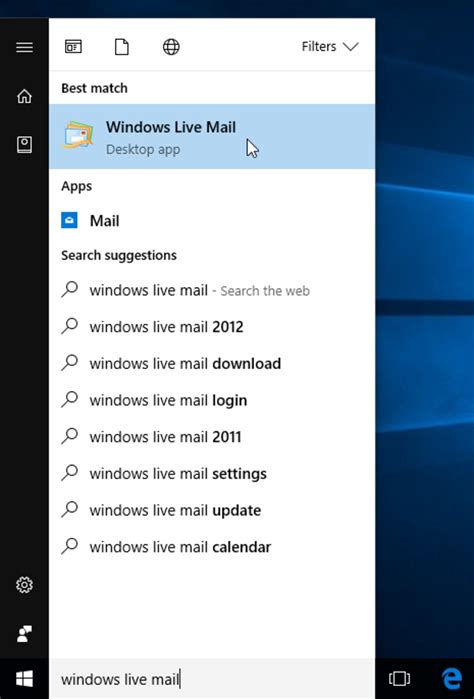The width and height of the screenshot is (474, 699).
Task: Select 'windows live mail calendar' suggestion
Action: 212,547
